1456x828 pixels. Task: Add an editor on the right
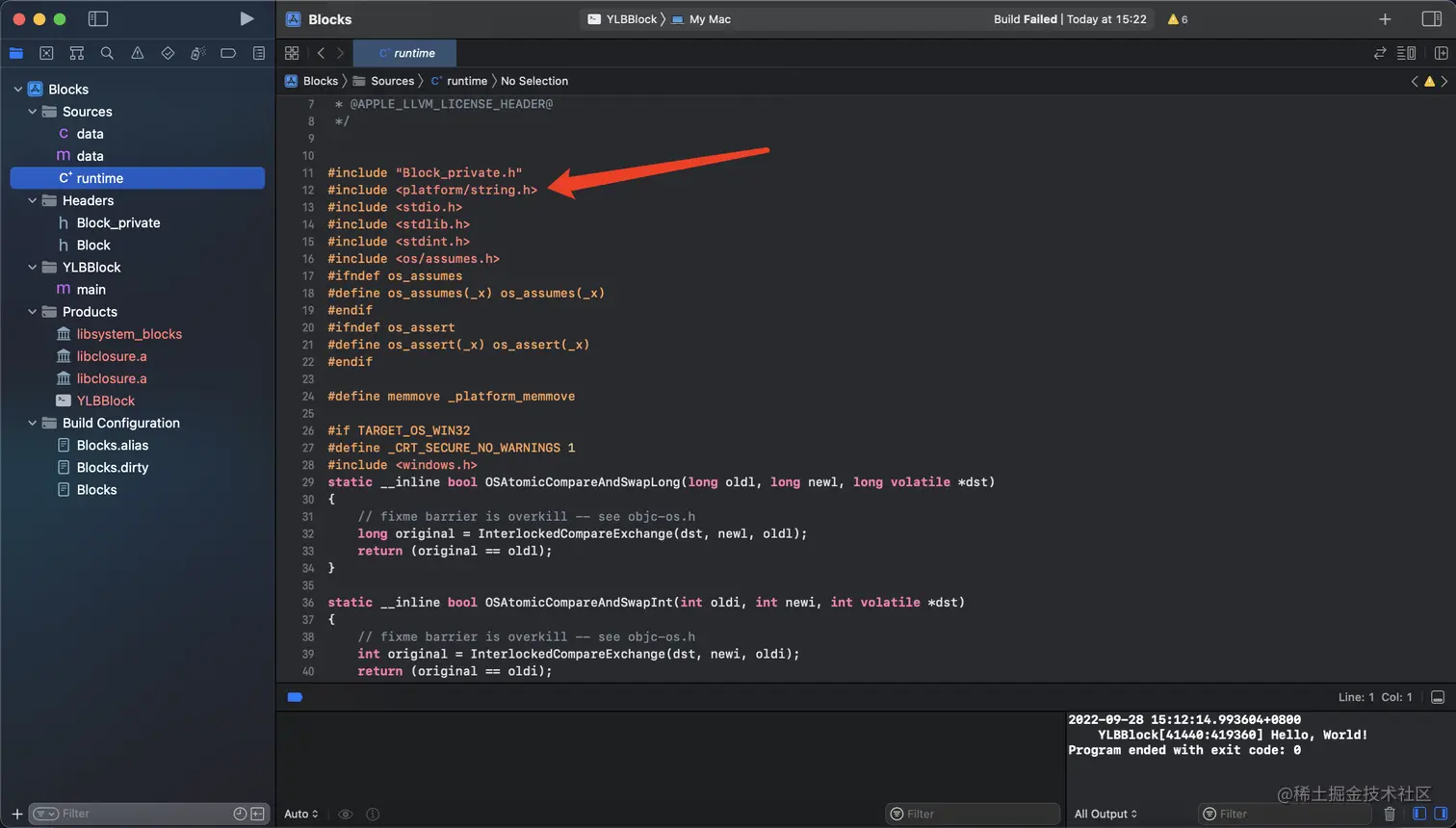coord(1442,53)
